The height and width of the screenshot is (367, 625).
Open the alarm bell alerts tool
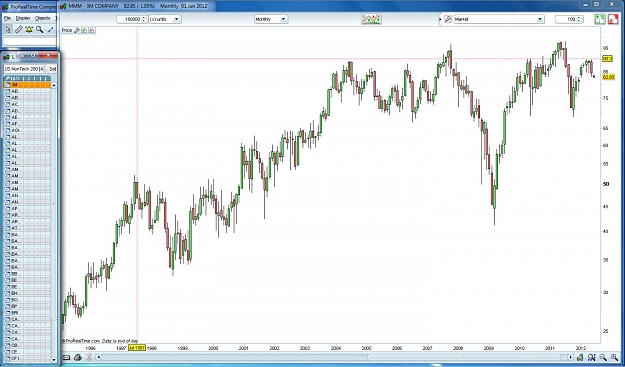click(x=29, y=29)
